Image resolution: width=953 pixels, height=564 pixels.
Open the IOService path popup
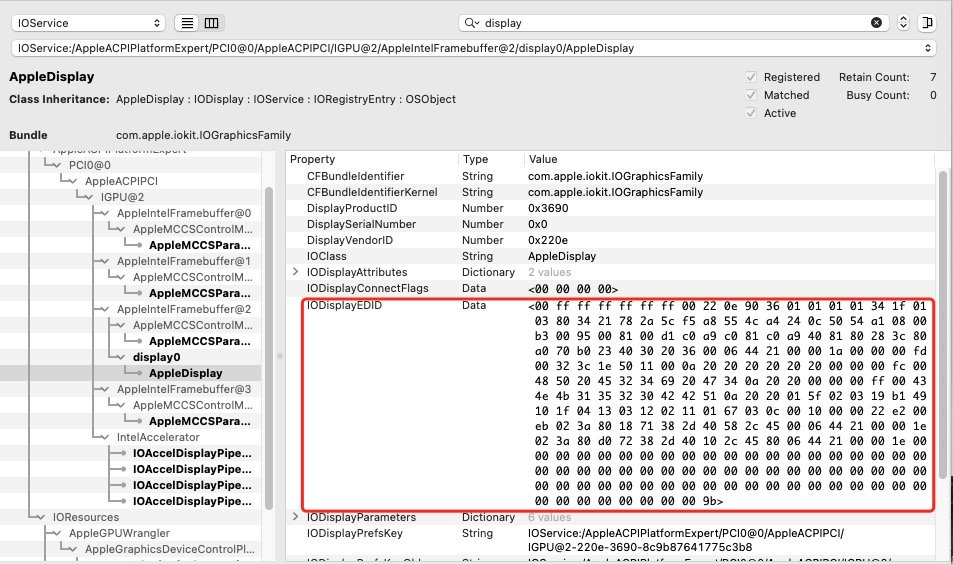473,48
